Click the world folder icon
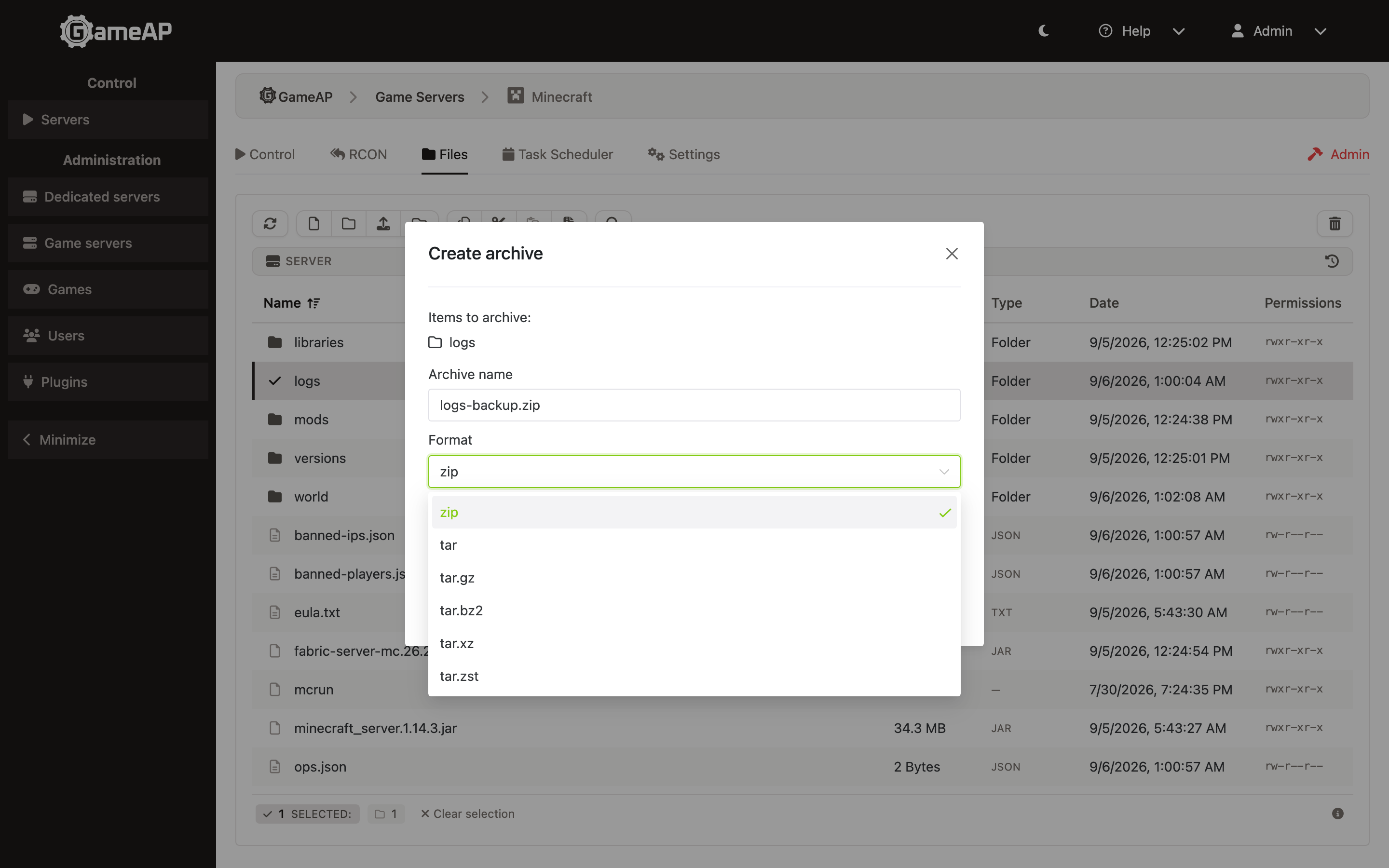Viewport: 1389px width, 868px height. click(x=275, y=496)
